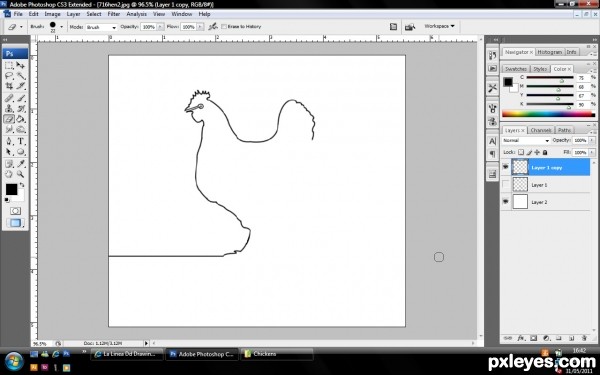Open Flow slider arrow

coord(200,27)
